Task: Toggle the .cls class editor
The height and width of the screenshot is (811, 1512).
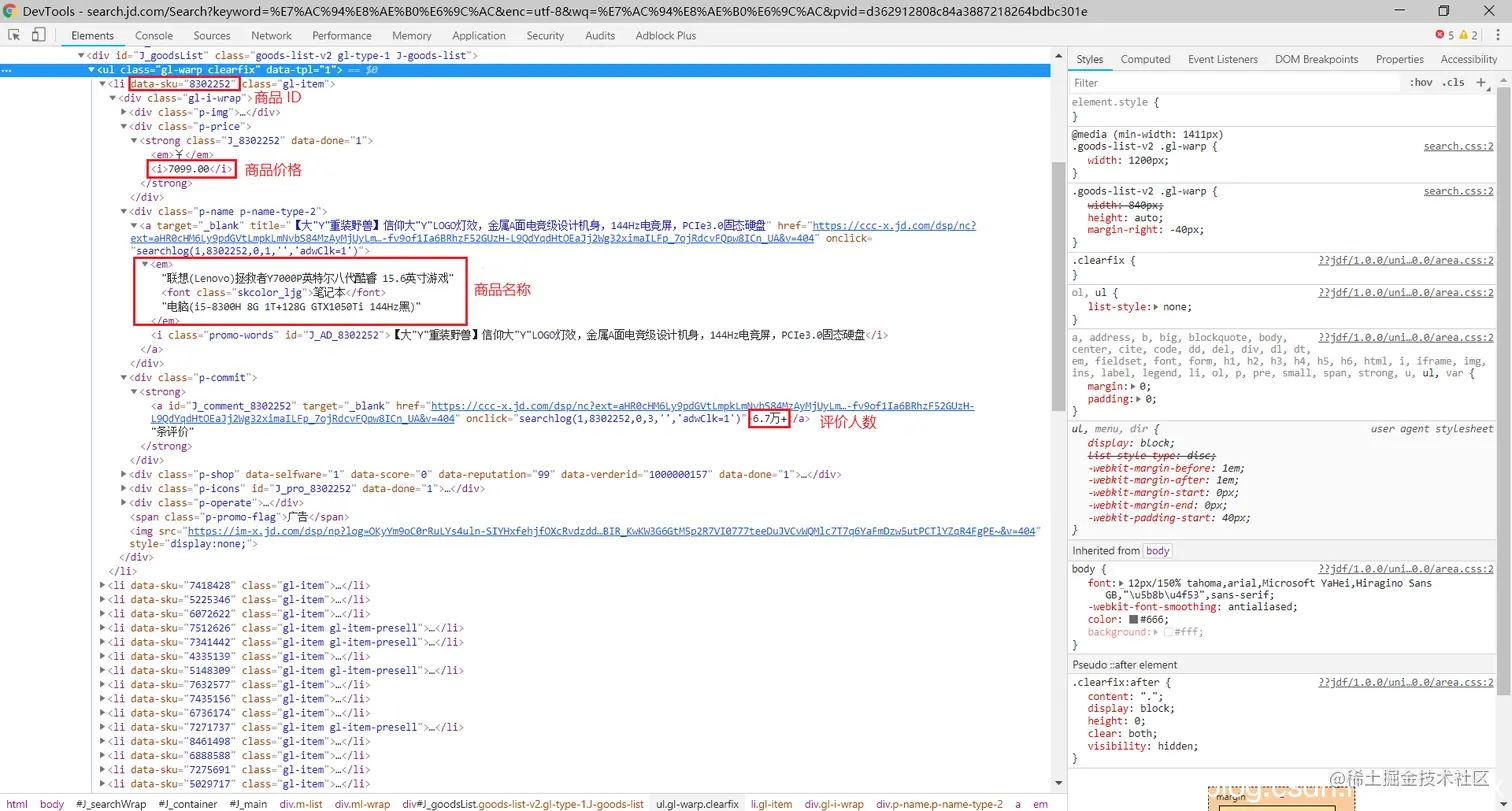Action: click(x=1453, y=83)
